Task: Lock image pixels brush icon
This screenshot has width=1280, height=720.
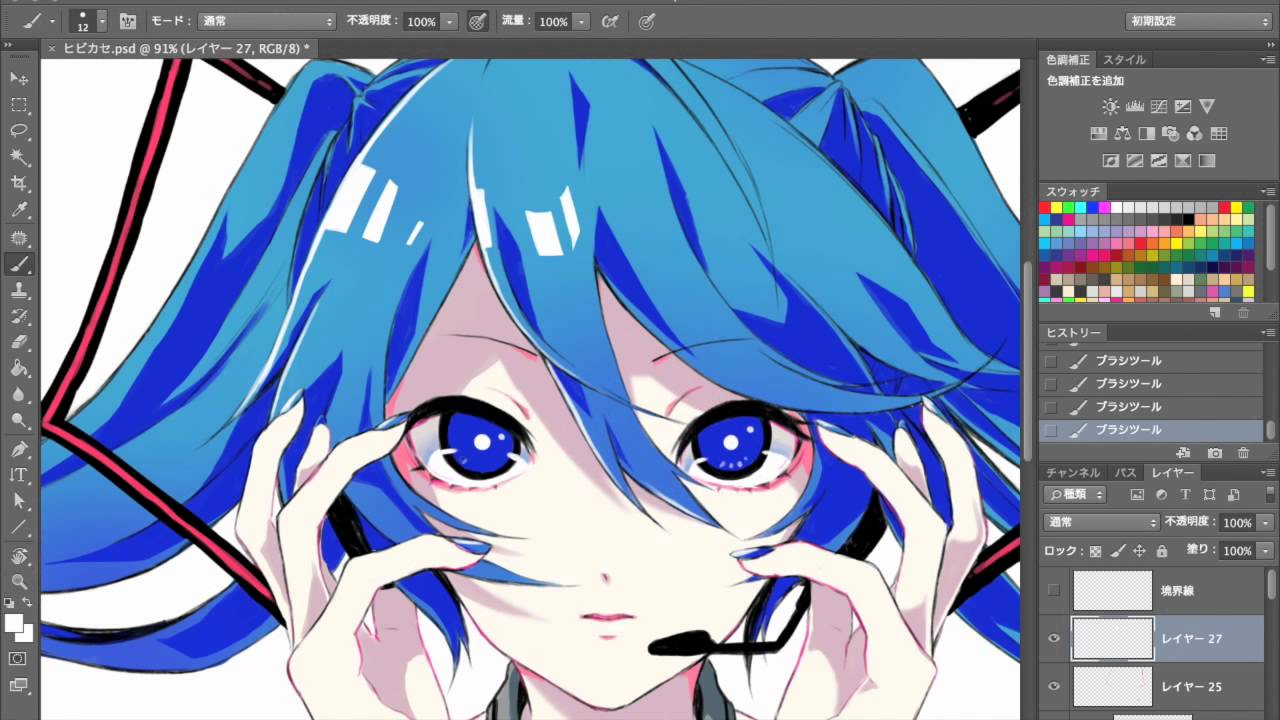Action: click(1117, 551)
